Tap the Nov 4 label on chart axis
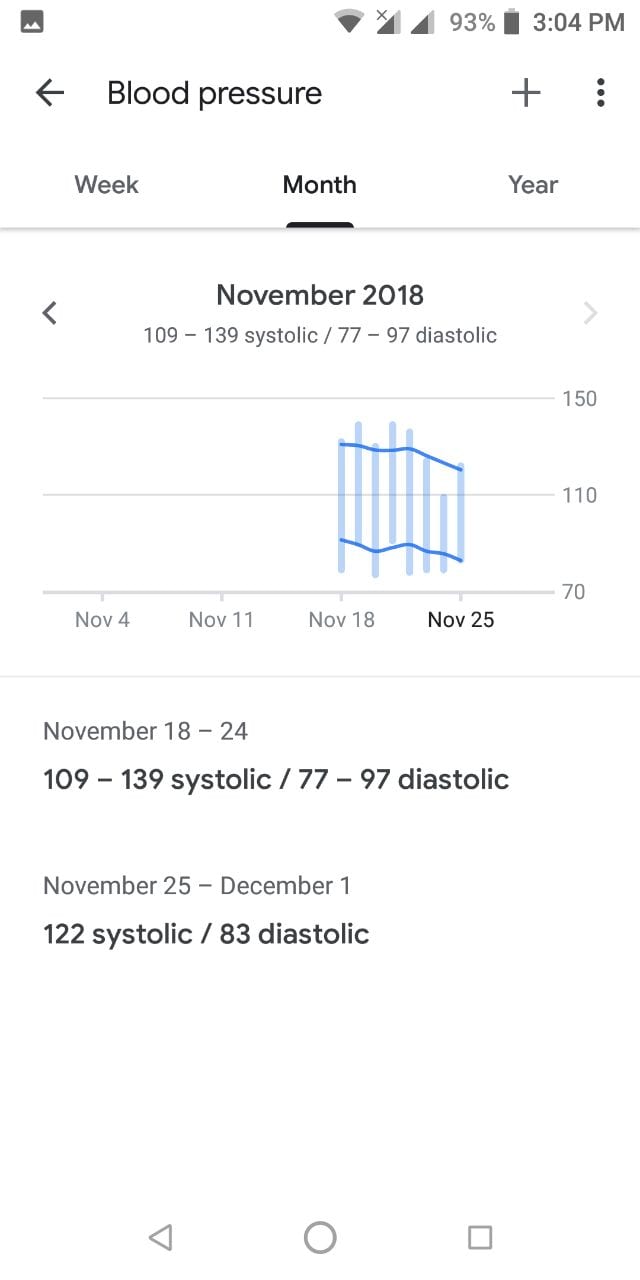This screenshot has width=640, height=1280. coord(102,620)
